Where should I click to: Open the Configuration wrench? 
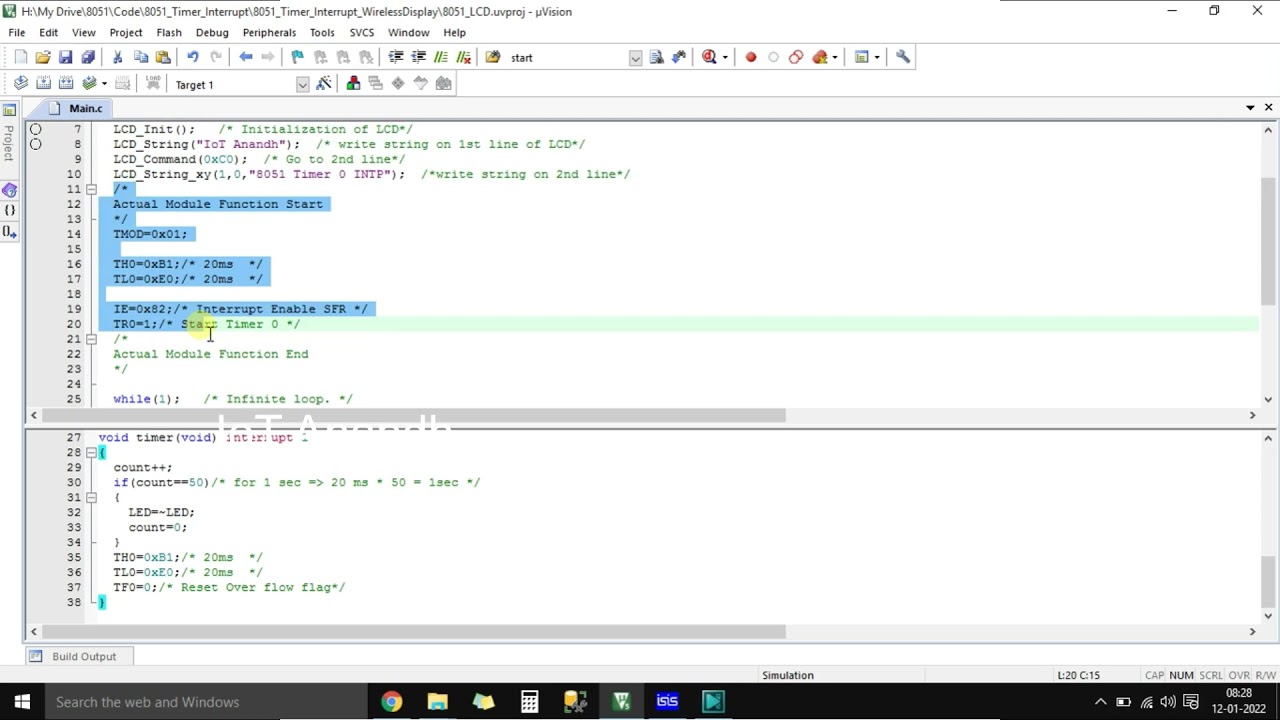tap(903, 57)
